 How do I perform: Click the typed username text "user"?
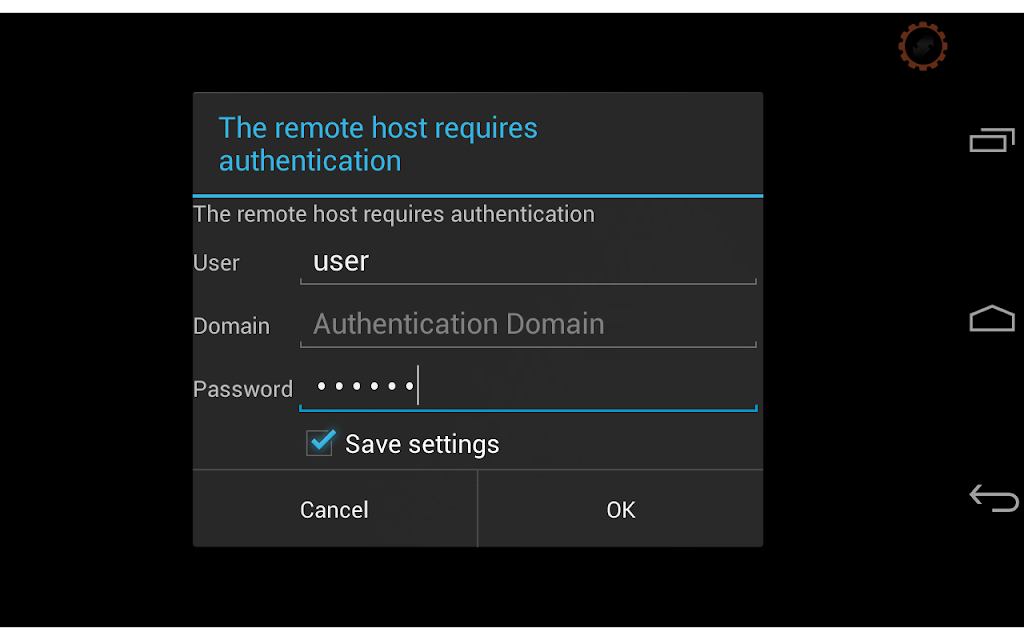341,261
